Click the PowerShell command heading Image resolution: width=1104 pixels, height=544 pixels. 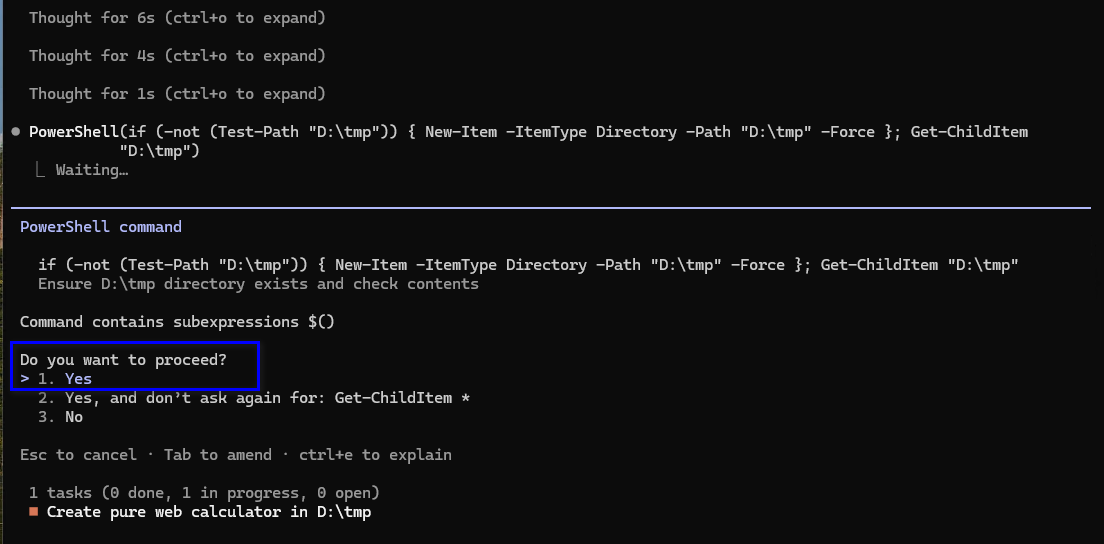pos(101,227)
